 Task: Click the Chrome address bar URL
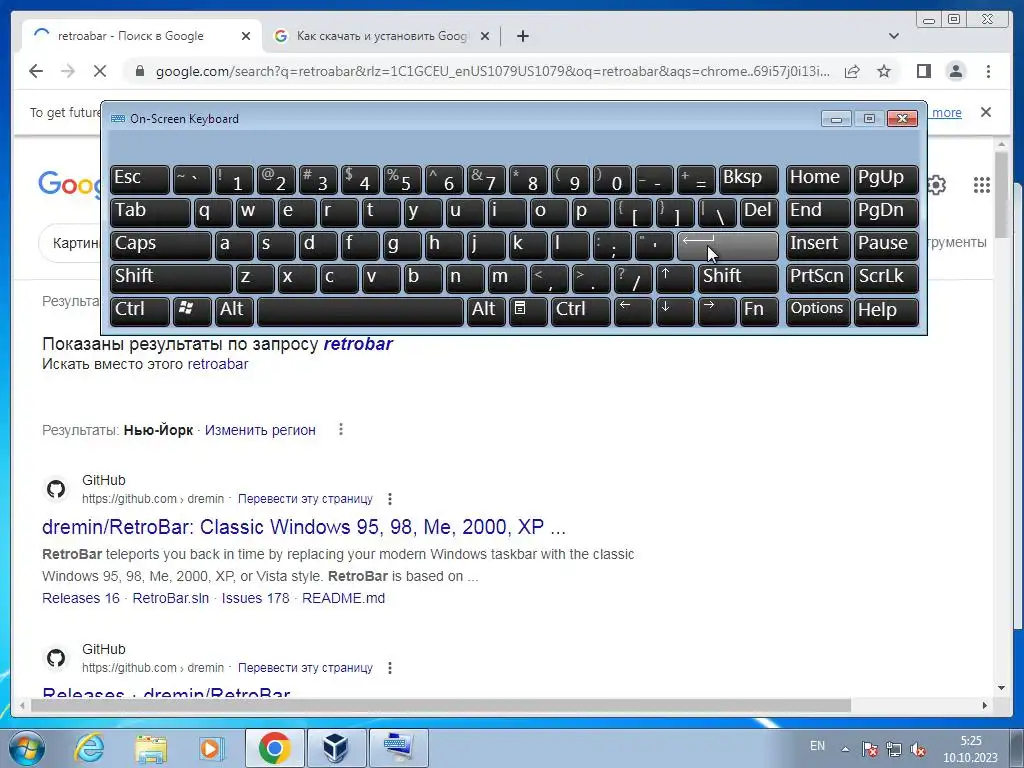493,71
